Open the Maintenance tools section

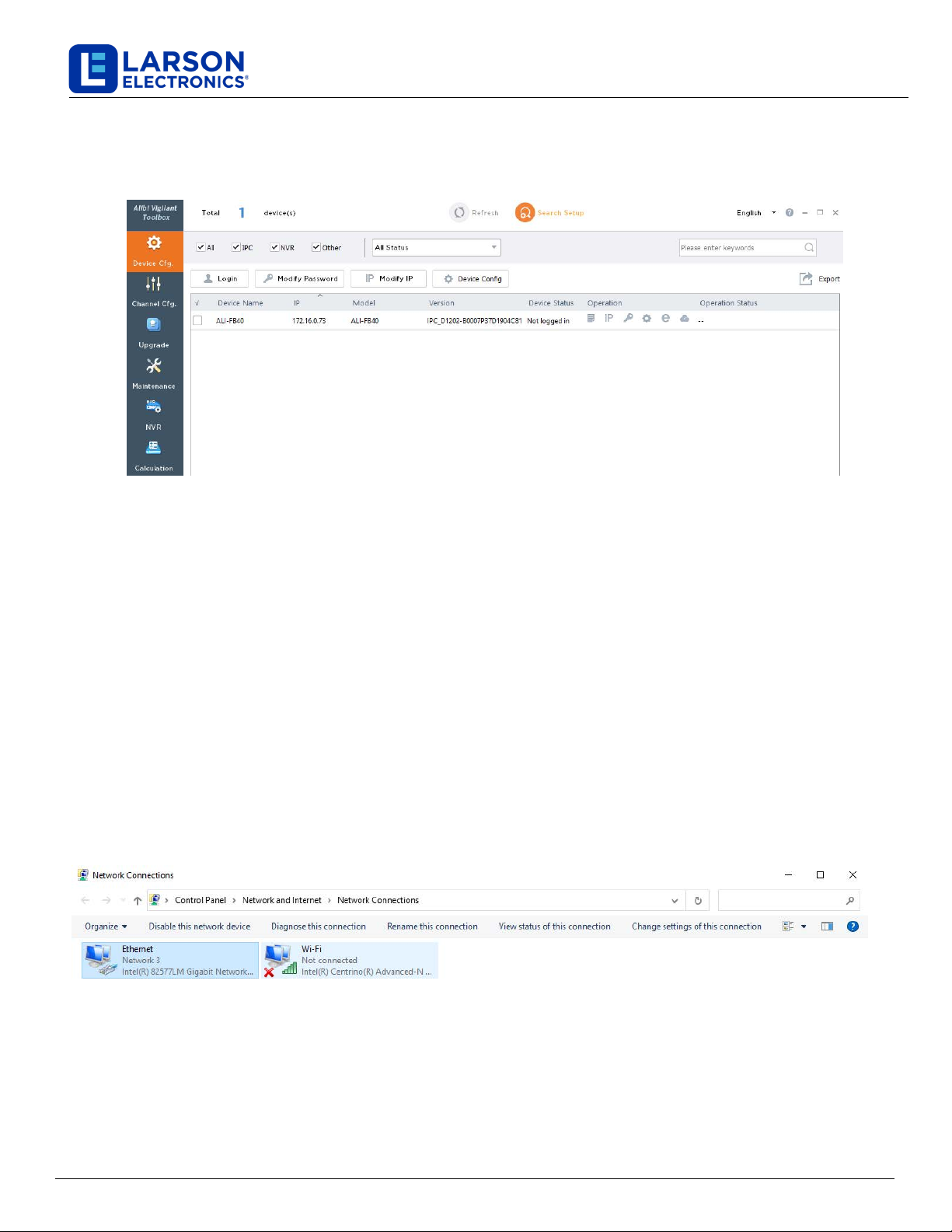(154, 373)
